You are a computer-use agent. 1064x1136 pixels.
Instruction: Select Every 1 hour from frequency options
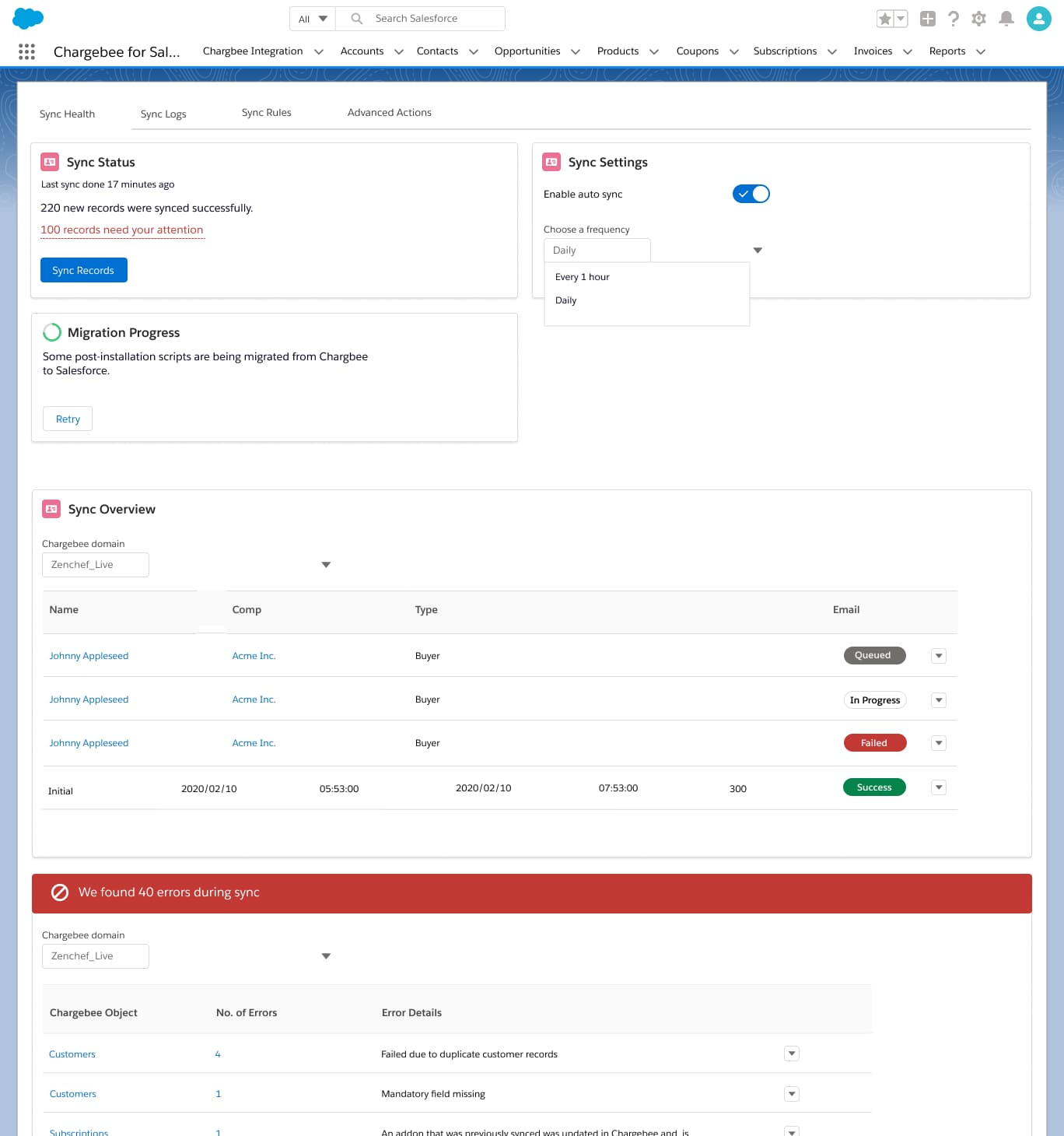click(x=582, y=276)
